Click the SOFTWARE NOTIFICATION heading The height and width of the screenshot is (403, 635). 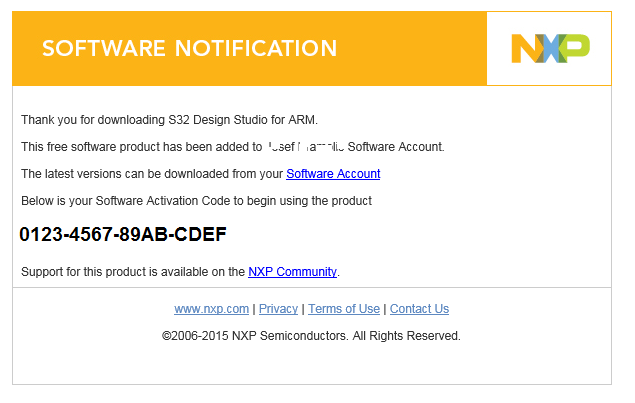pyautogui.click(x=190, y=48)
